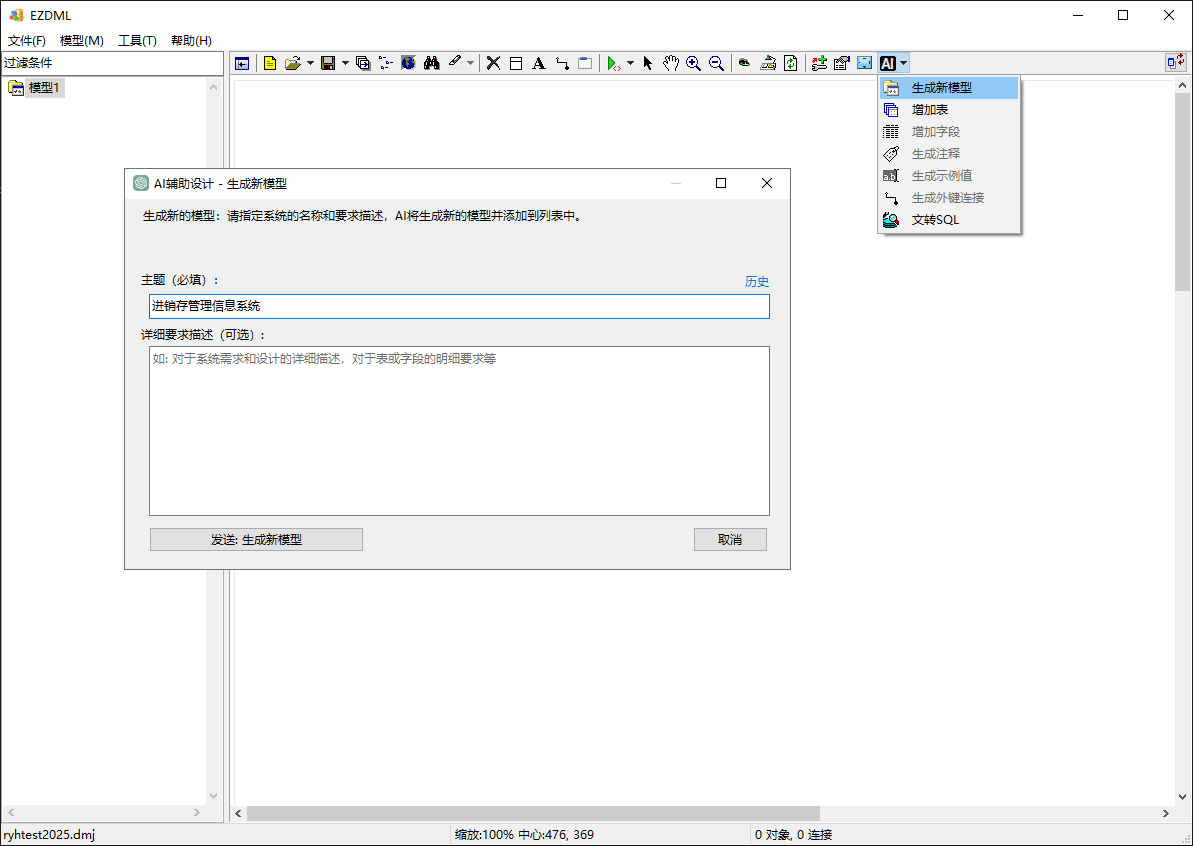
Task: Toggle the left panel collapse icon
Action: click(242, 63)
